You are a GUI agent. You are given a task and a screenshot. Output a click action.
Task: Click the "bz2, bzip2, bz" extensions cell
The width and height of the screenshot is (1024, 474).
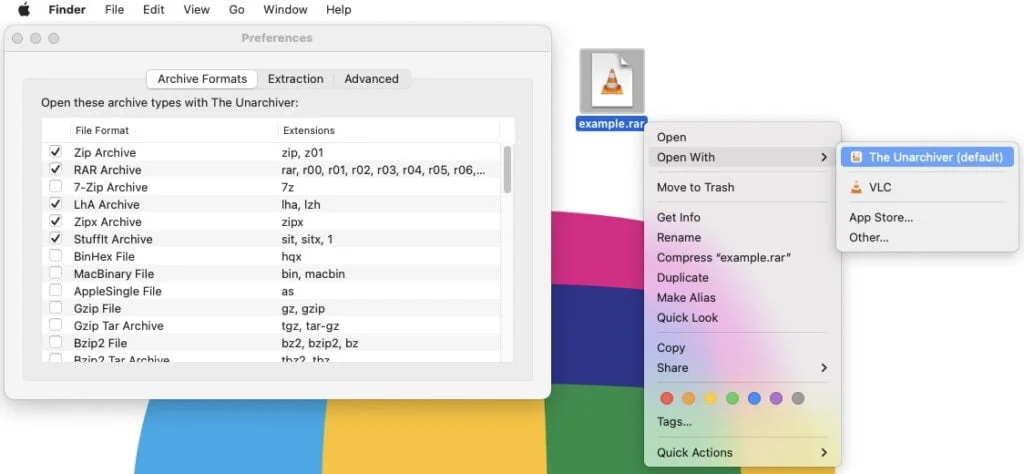[319, 343]
